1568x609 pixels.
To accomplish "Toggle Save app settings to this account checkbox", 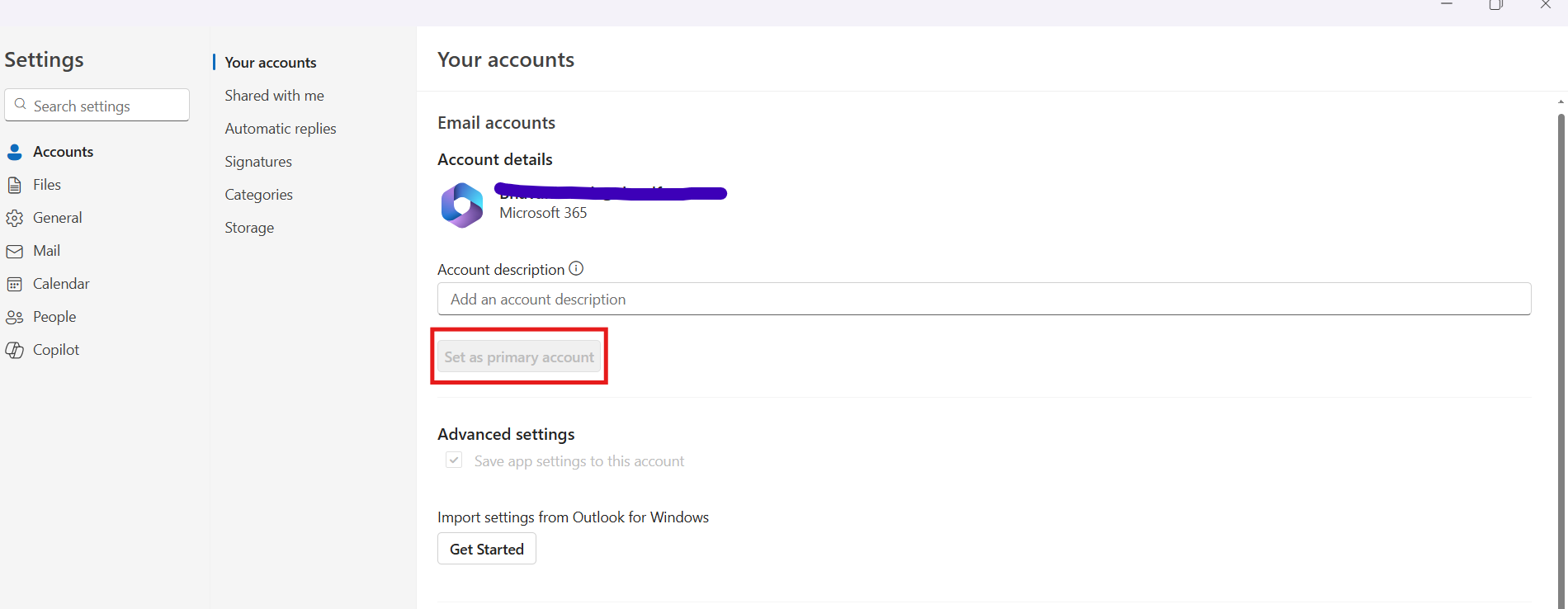I will click(454, 460).
